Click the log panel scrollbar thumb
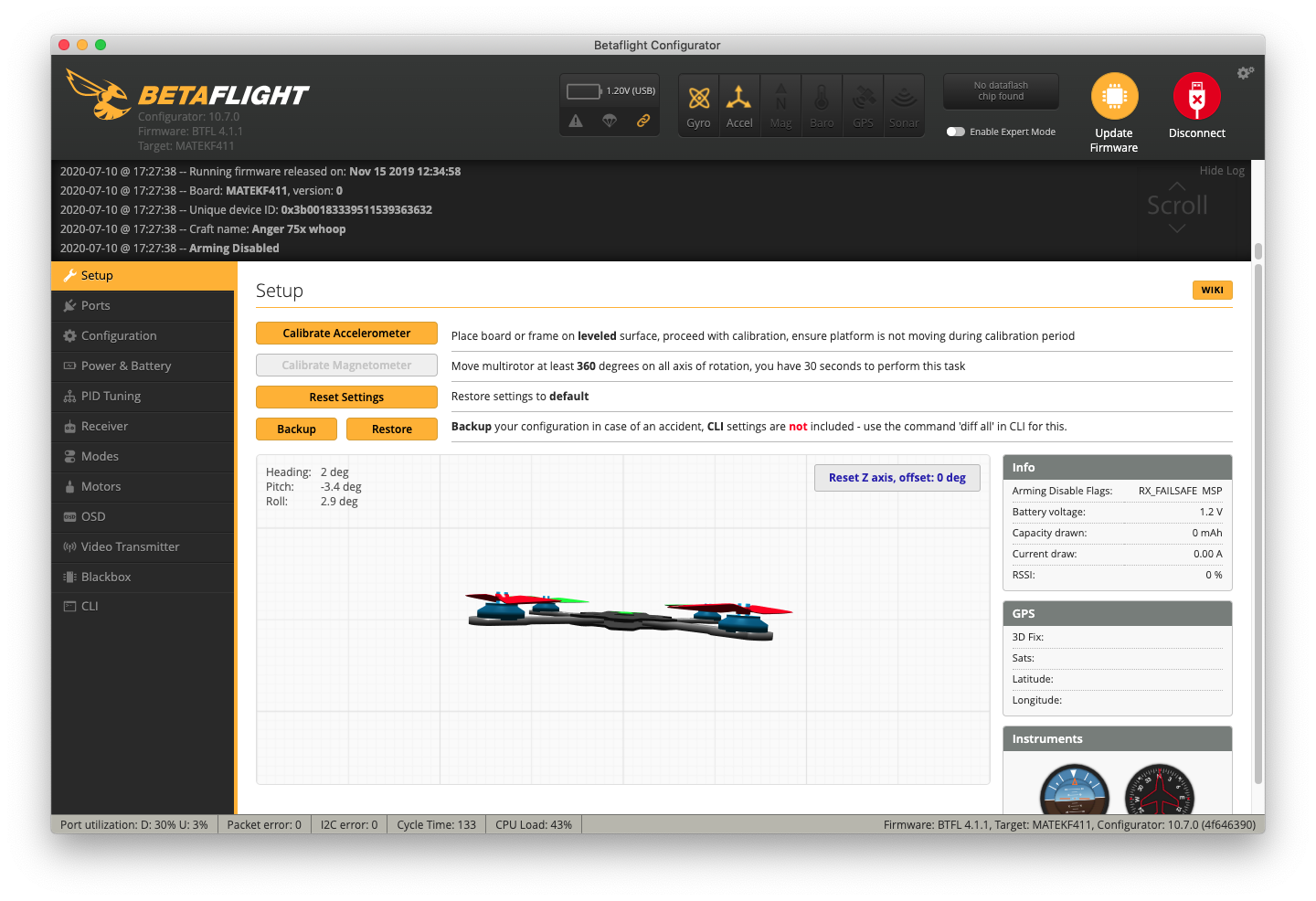 1258,250
